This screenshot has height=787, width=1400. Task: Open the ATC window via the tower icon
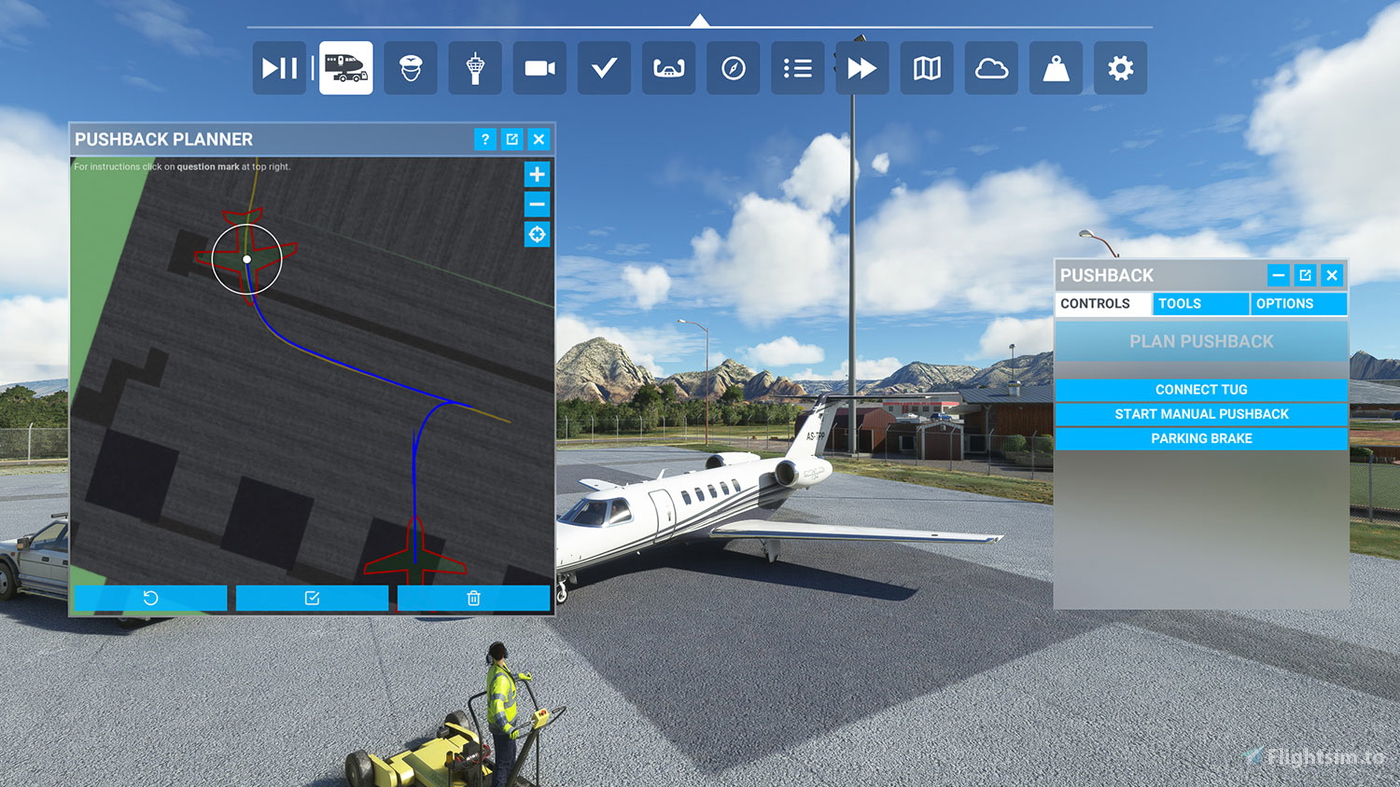coord(475,67)
